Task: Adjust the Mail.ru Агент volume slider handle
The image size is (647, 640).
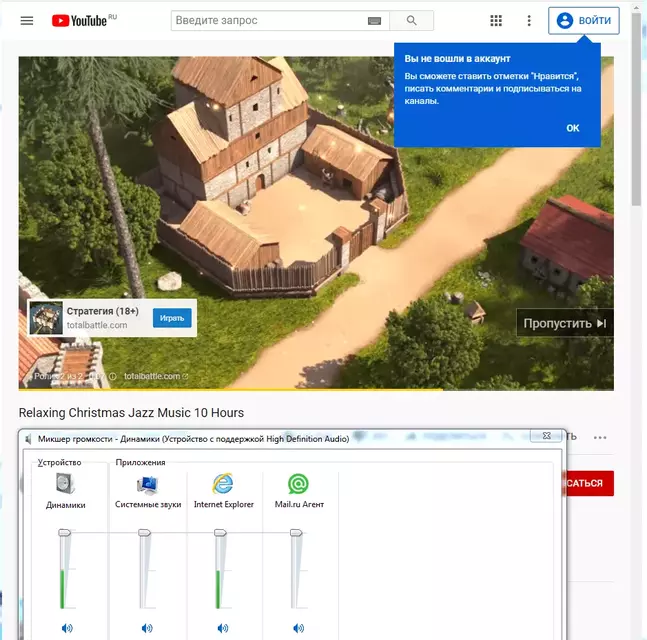Action: [296, 533]
